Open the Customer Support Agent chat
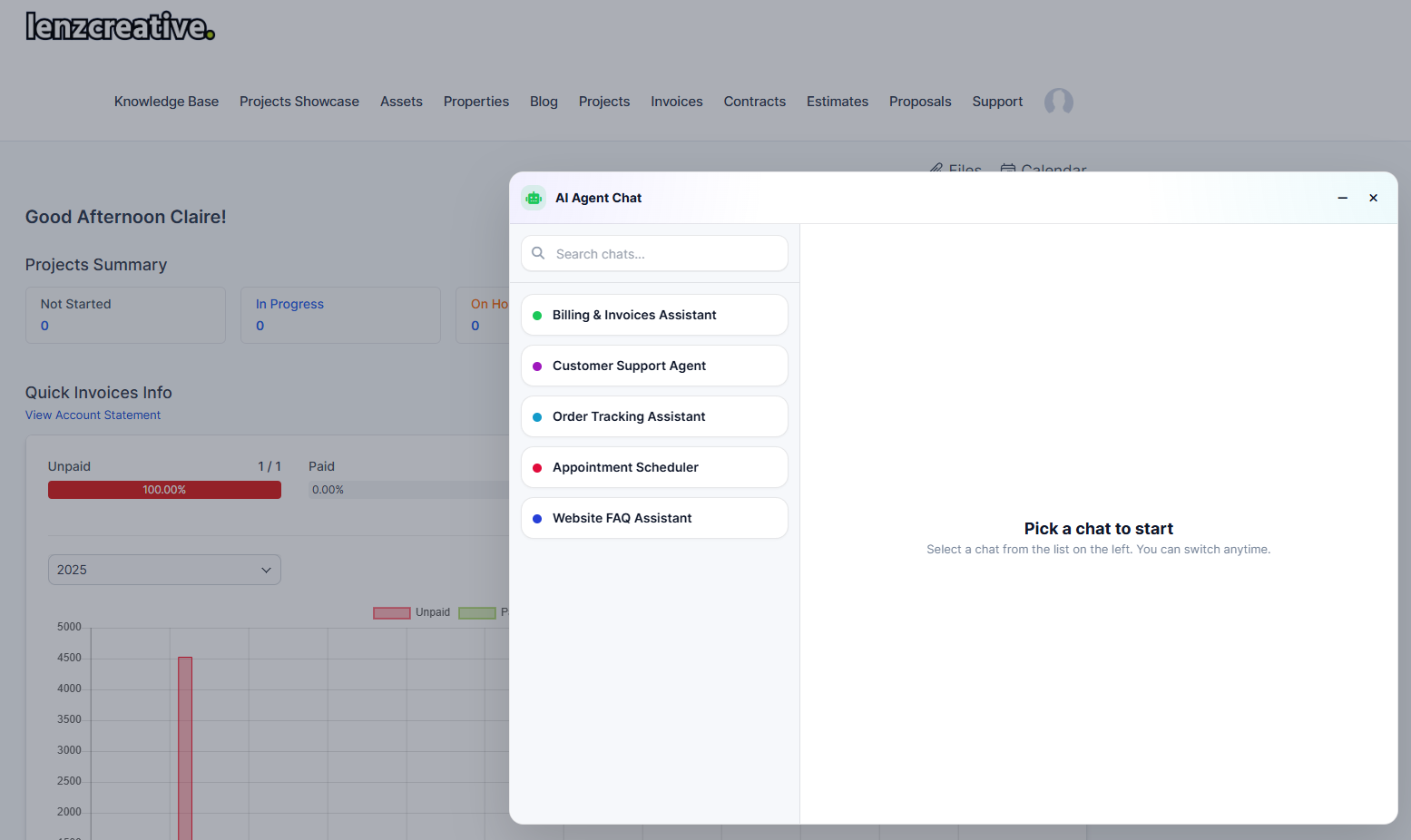1411x840 pixels. [654, 366]
